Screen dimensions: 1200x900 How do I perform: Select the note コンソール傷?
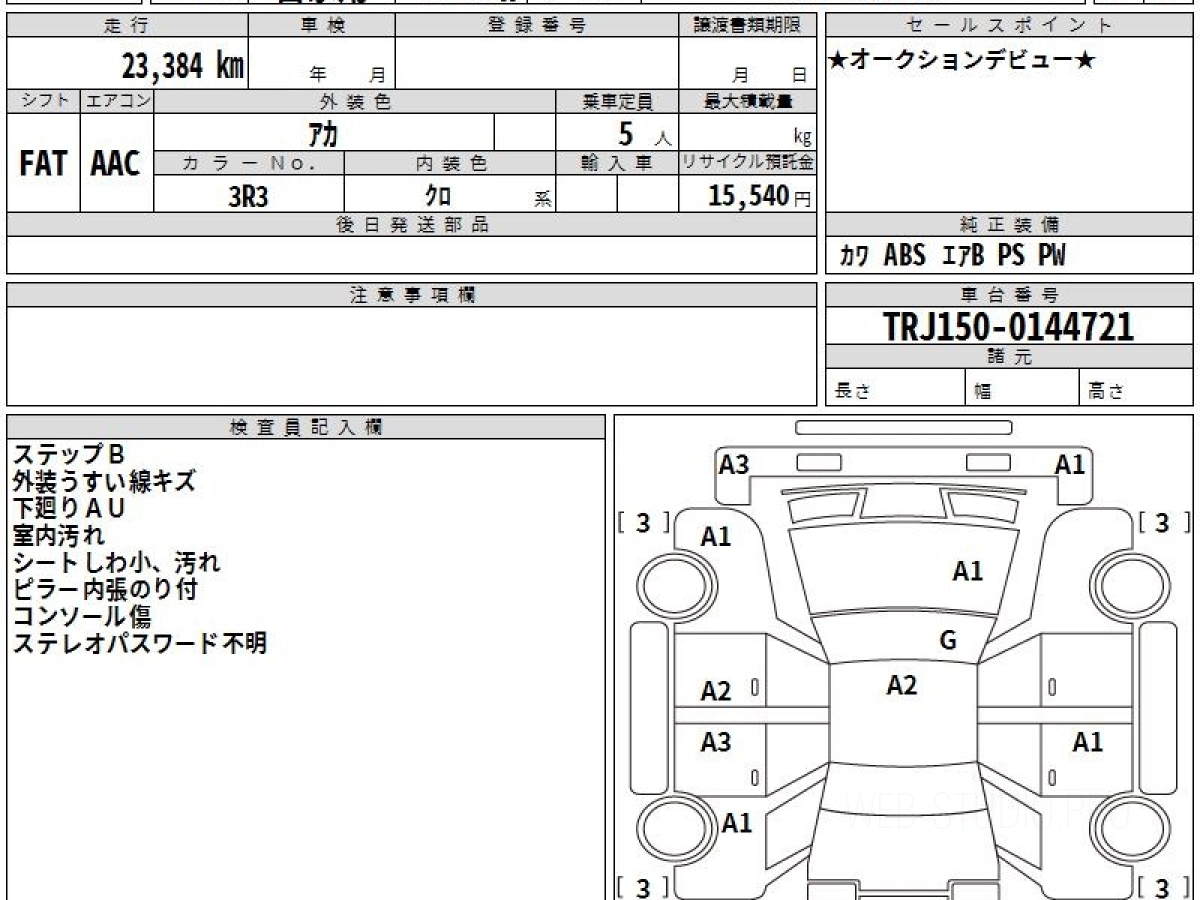pos(81,617)
